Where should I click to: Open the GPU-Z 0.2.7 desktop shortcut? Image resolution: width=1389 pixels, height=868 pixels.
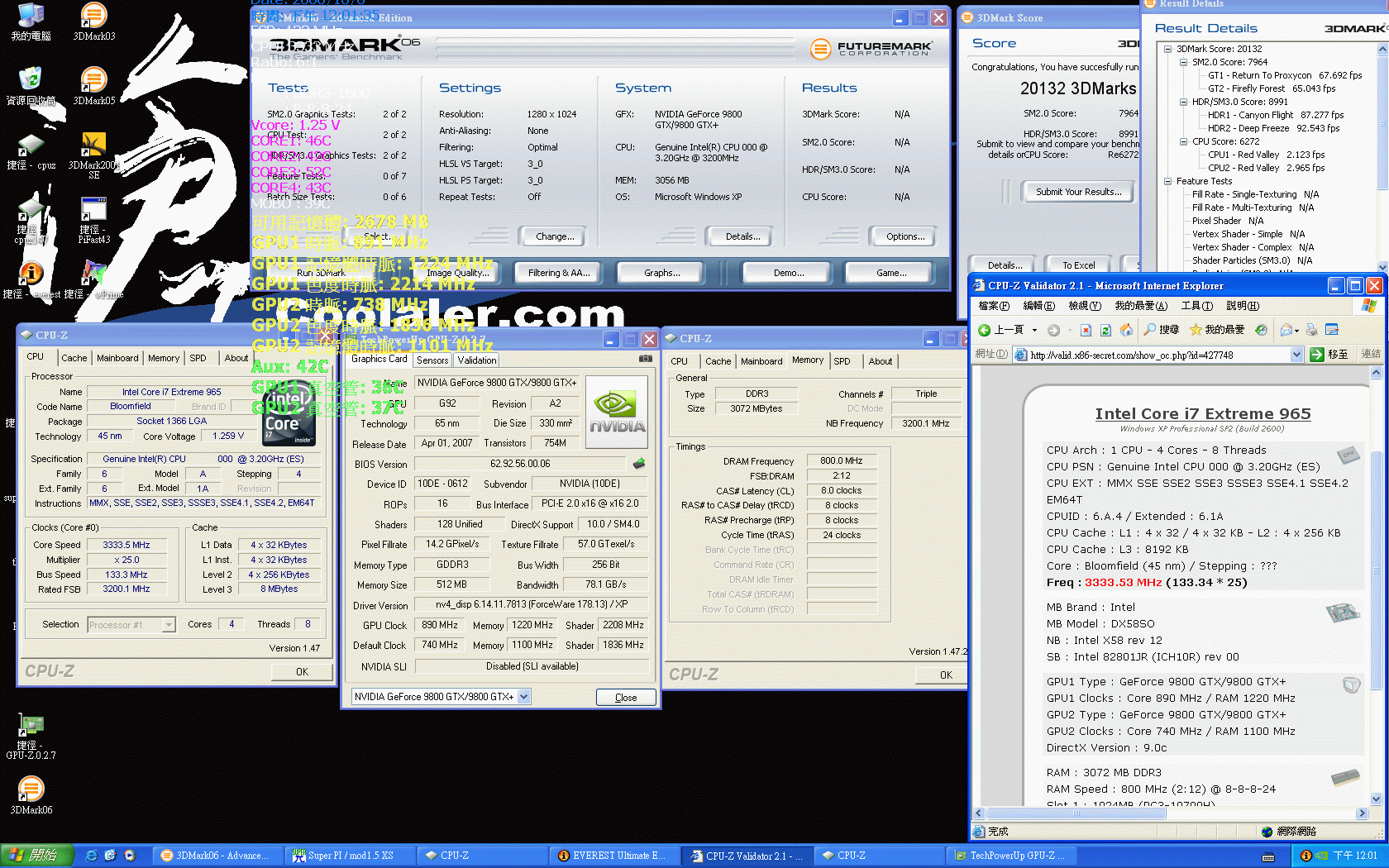pyautogui.click(x=31, y=736)
